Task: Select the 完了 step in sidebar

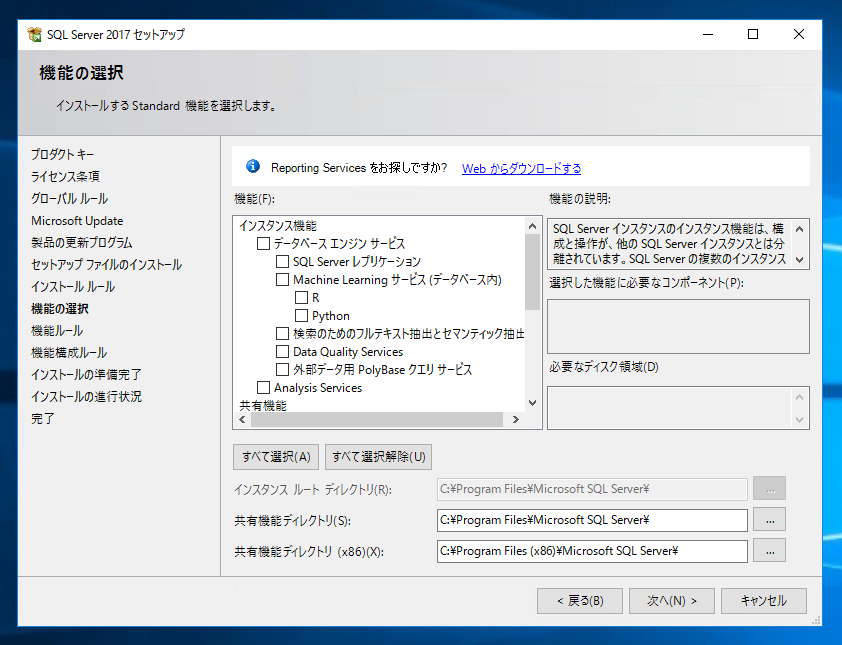Action: [42, 418]
